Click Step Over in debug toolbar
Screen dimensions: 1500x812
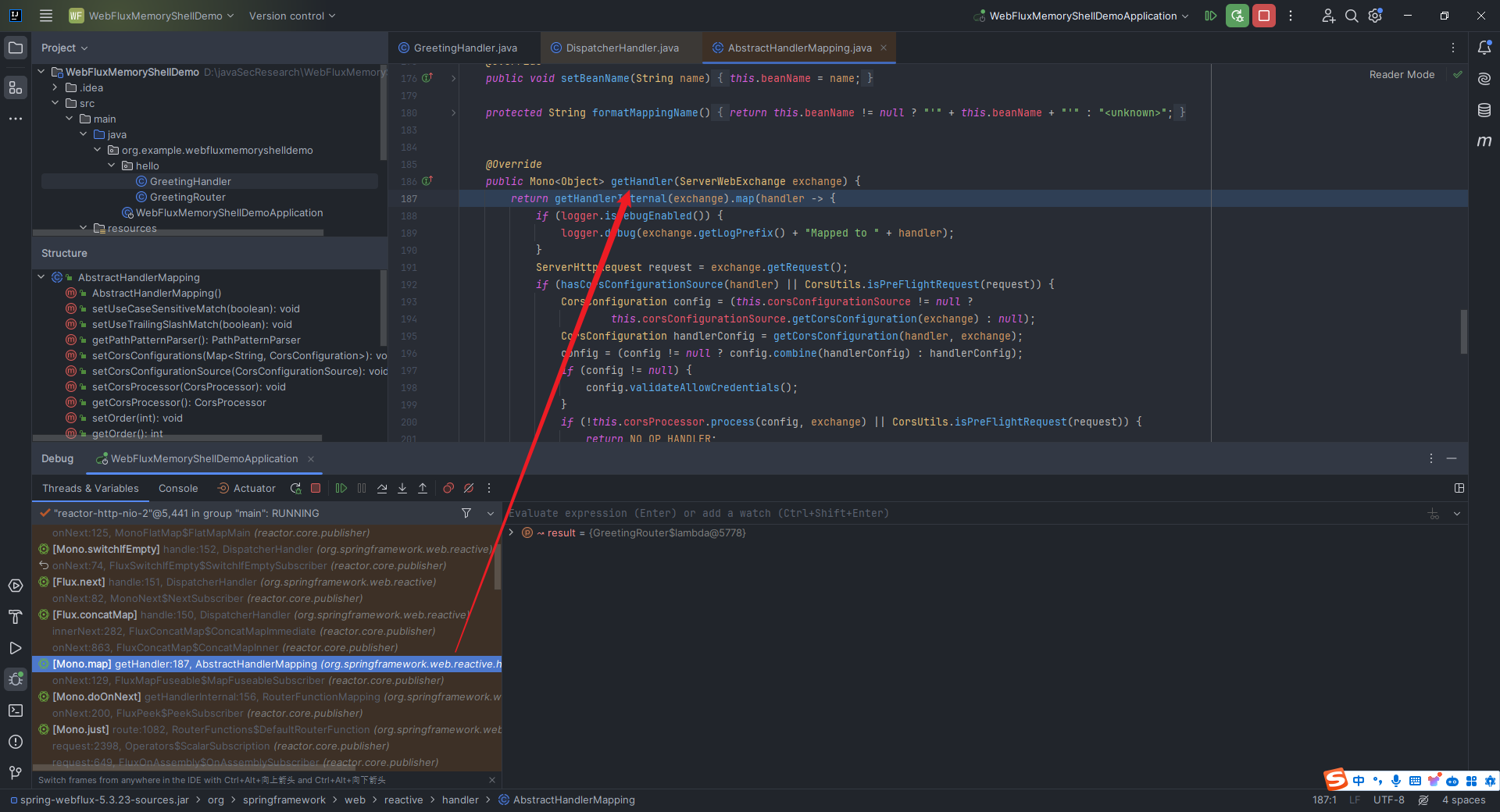[382, 489]
